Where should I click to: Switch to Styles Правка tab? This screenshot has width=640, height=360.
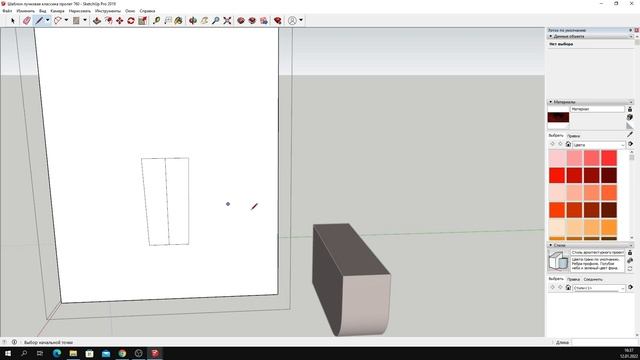[573, 279]
